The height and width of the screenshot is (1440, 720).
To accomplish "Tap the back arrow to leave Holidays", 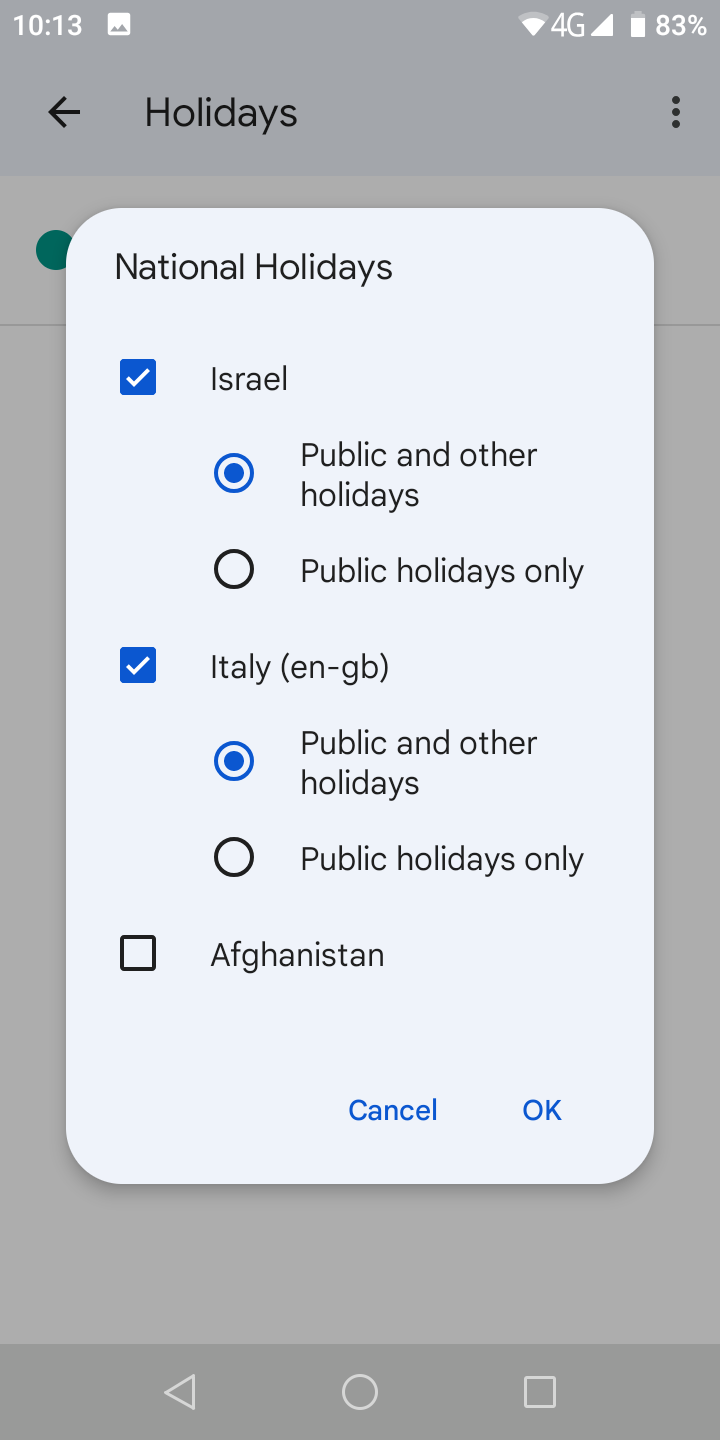I will point(63,112).
